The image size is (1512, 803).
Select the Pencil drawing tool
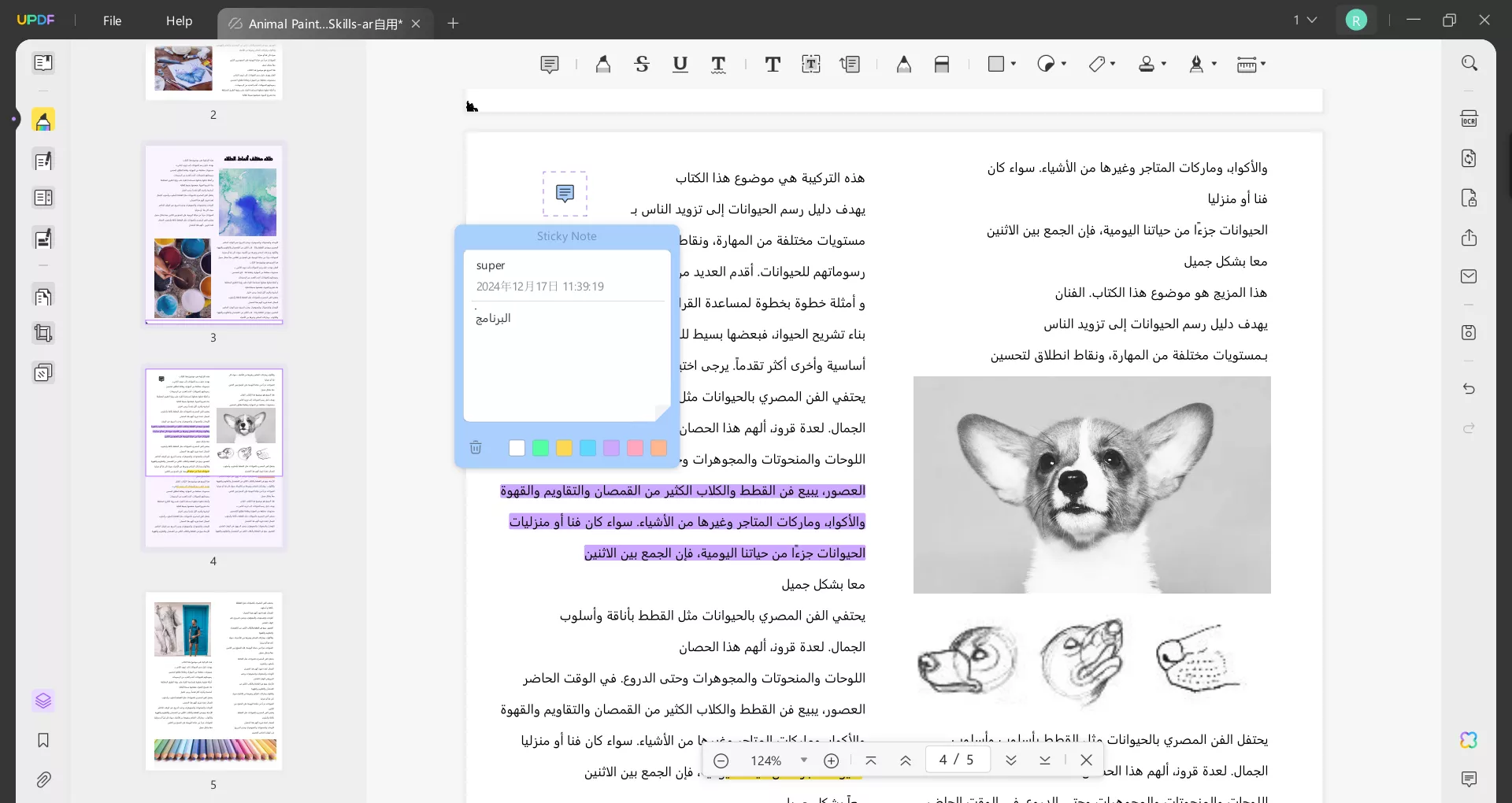[x=903, y=64]
